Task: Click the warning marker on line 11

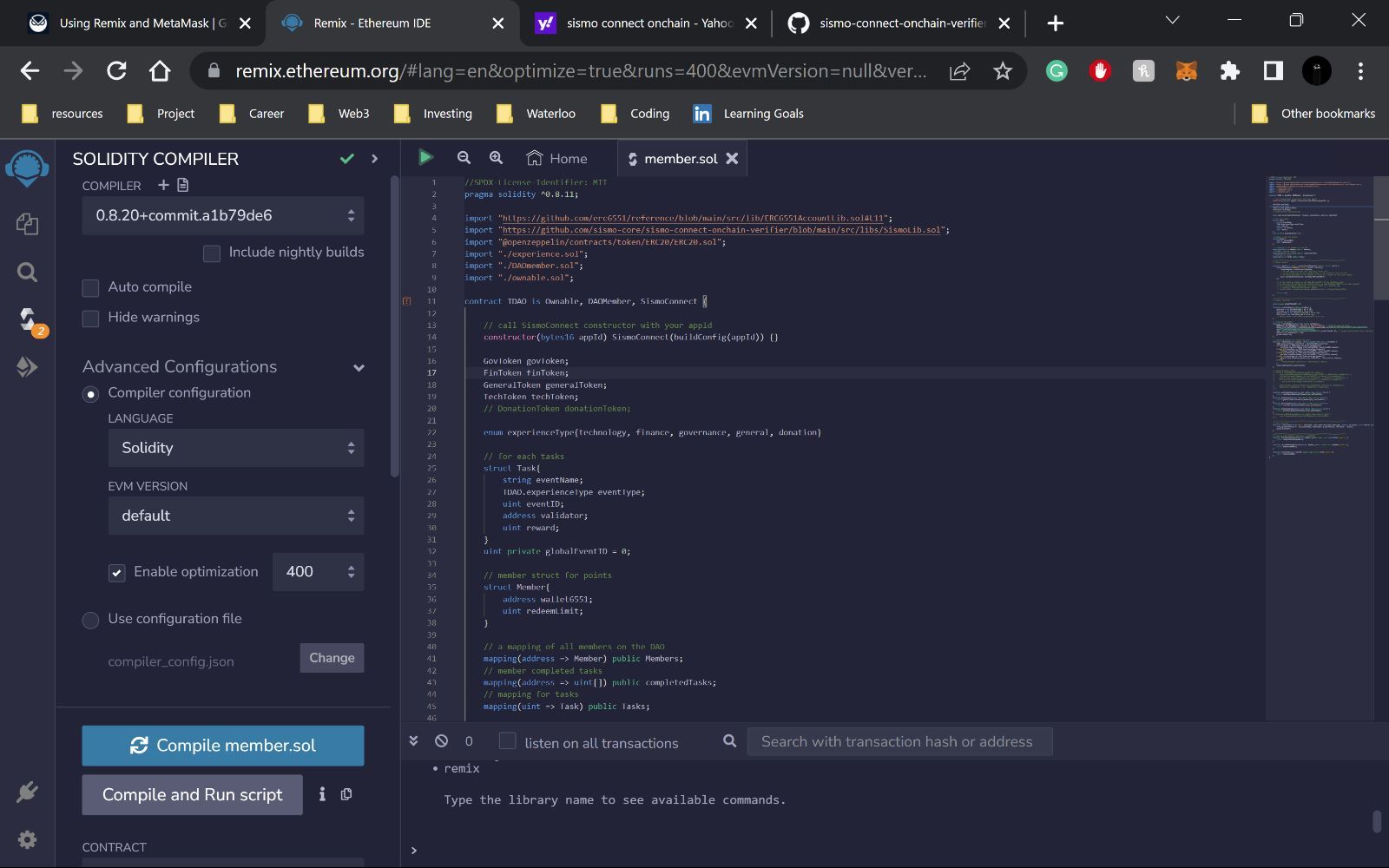Action: pos(406,301)
